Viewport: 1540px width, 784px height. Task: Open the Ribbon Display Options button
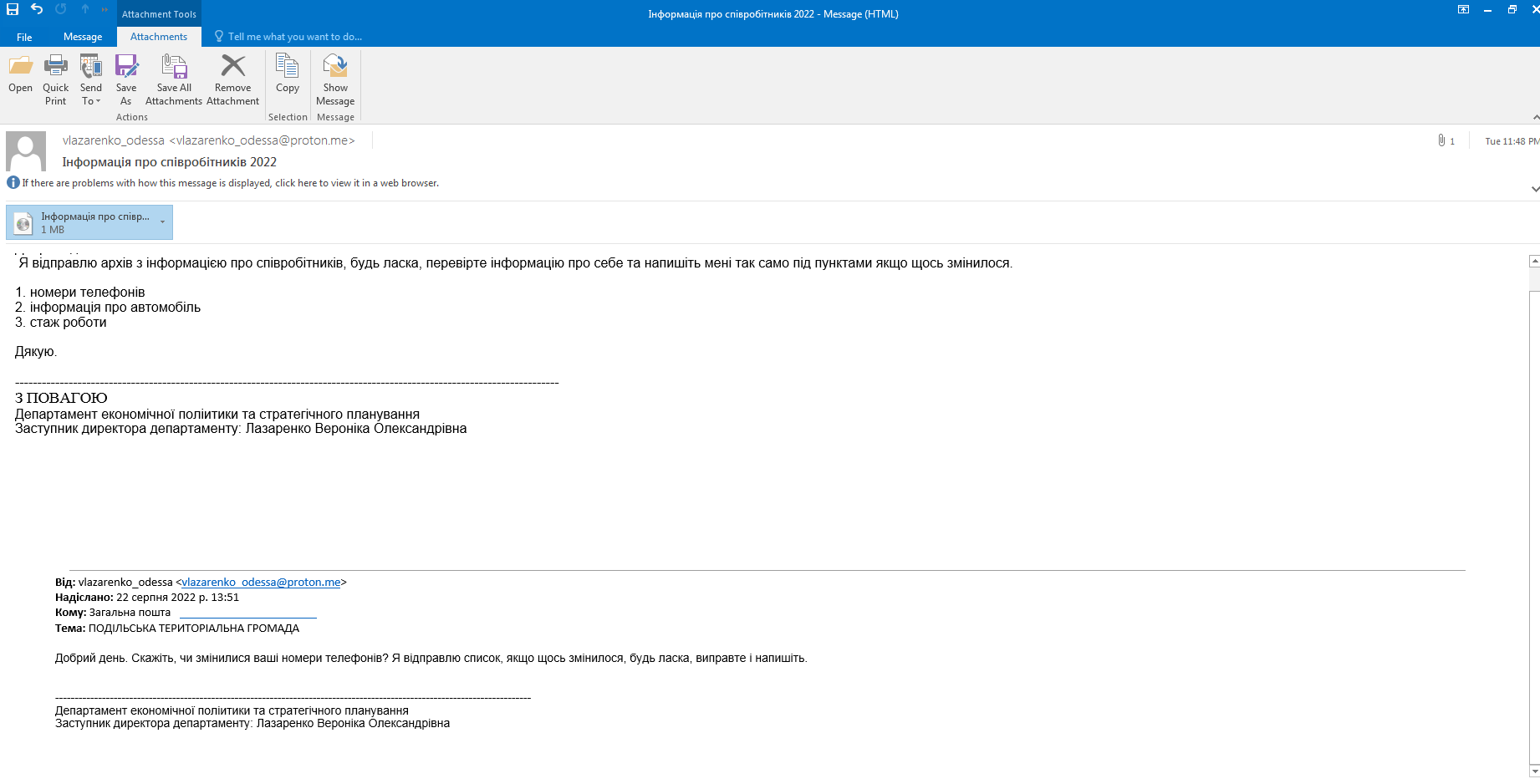coord(1463,9)
